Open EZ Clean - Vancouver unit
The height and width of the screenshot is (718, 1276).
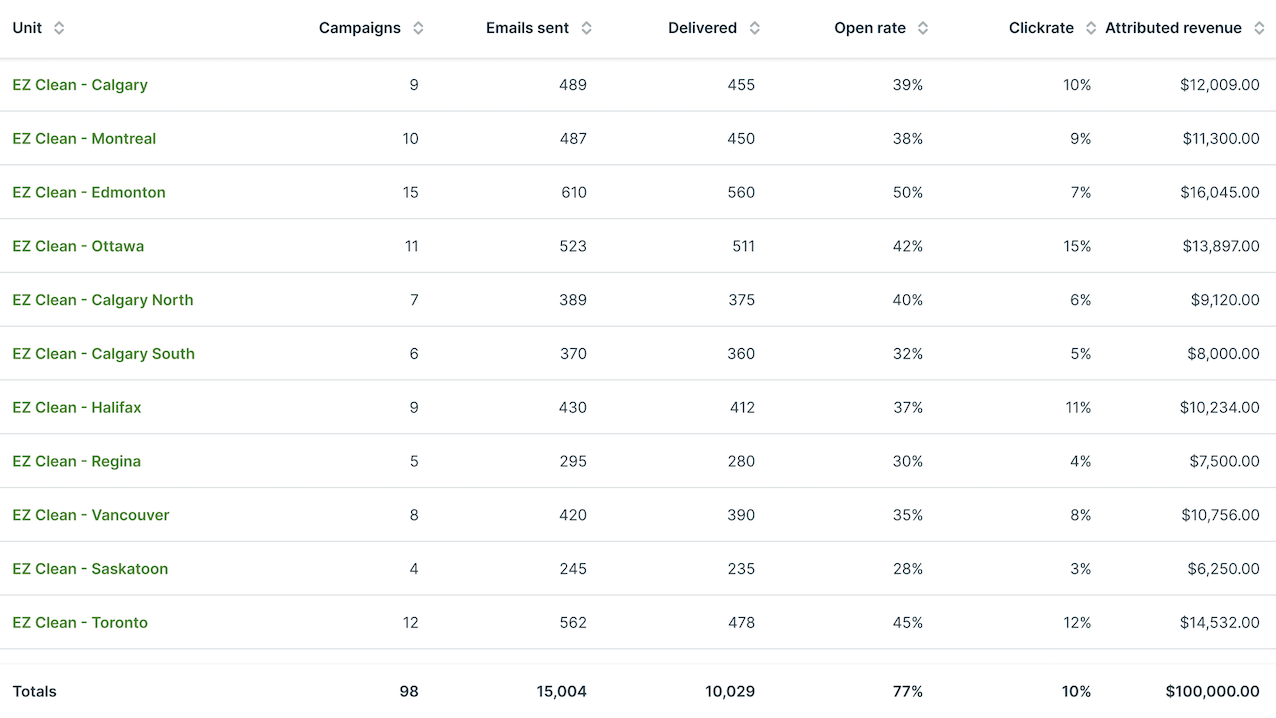[x=91, y=515]
